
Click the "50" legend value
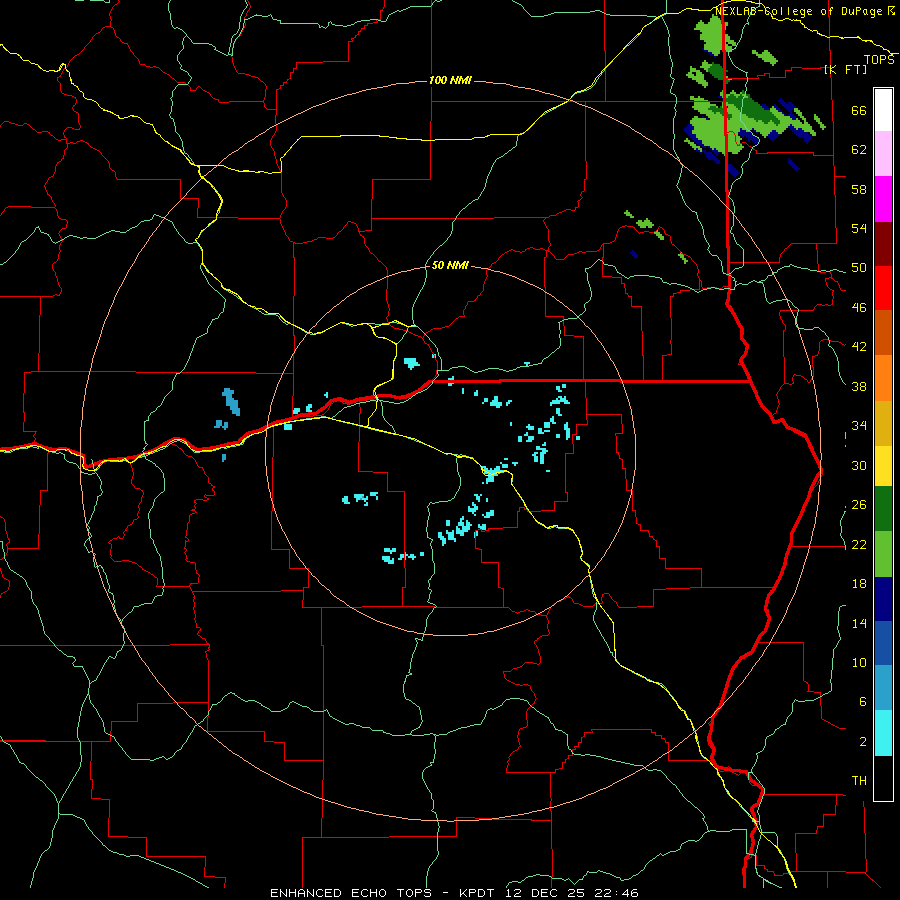tap(859, 268)
